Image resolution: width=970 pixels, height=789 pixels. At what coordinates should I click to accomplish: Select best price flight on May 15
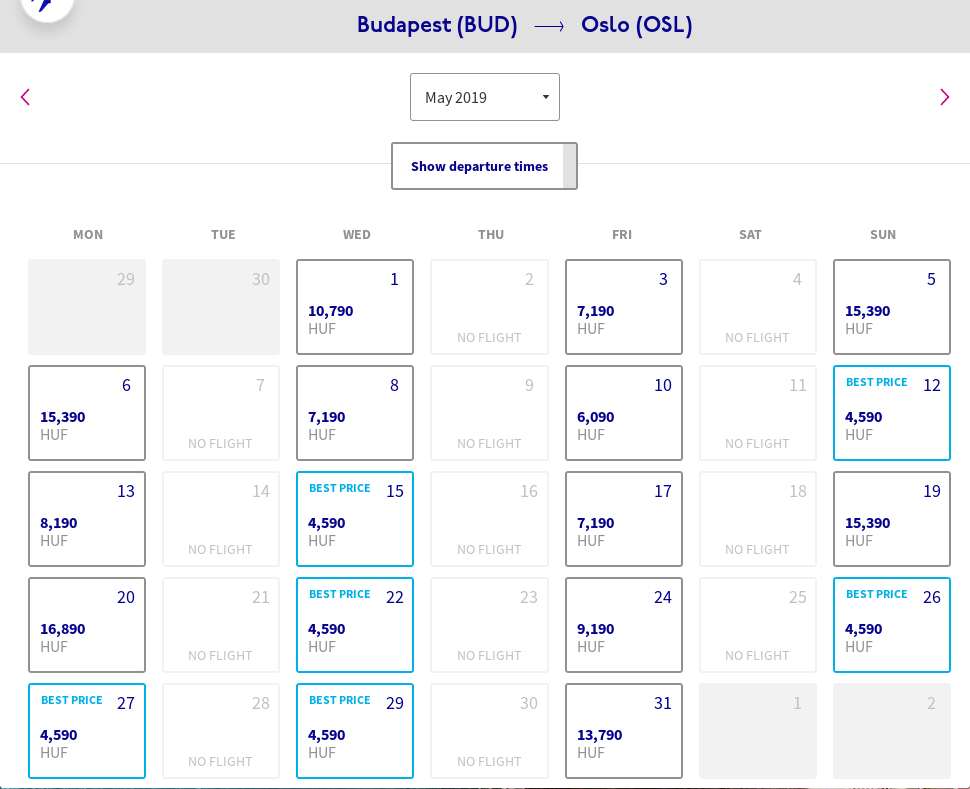coord(355,519)
